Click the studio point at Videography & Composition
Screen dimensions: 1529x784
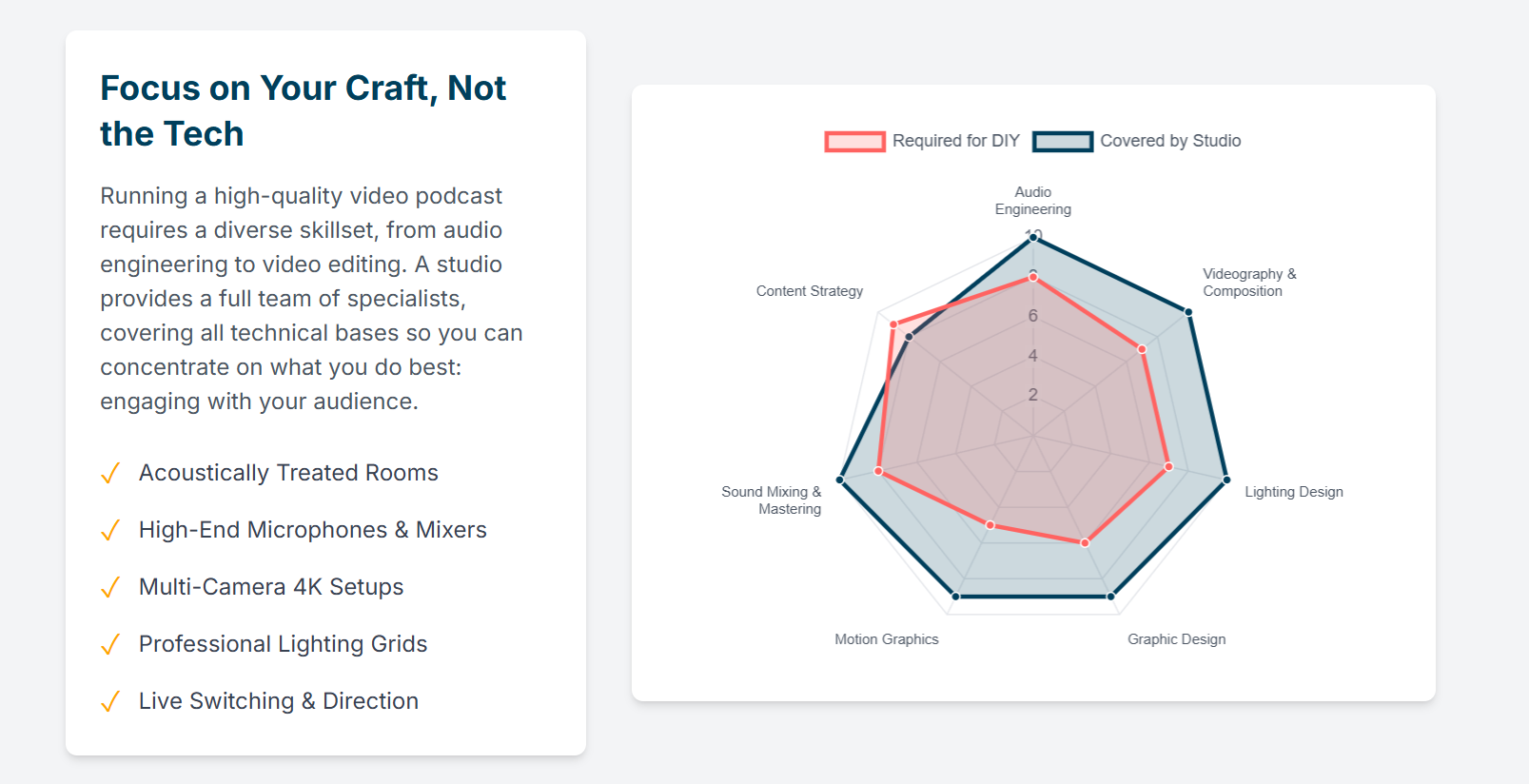[x=1188, y=312]
